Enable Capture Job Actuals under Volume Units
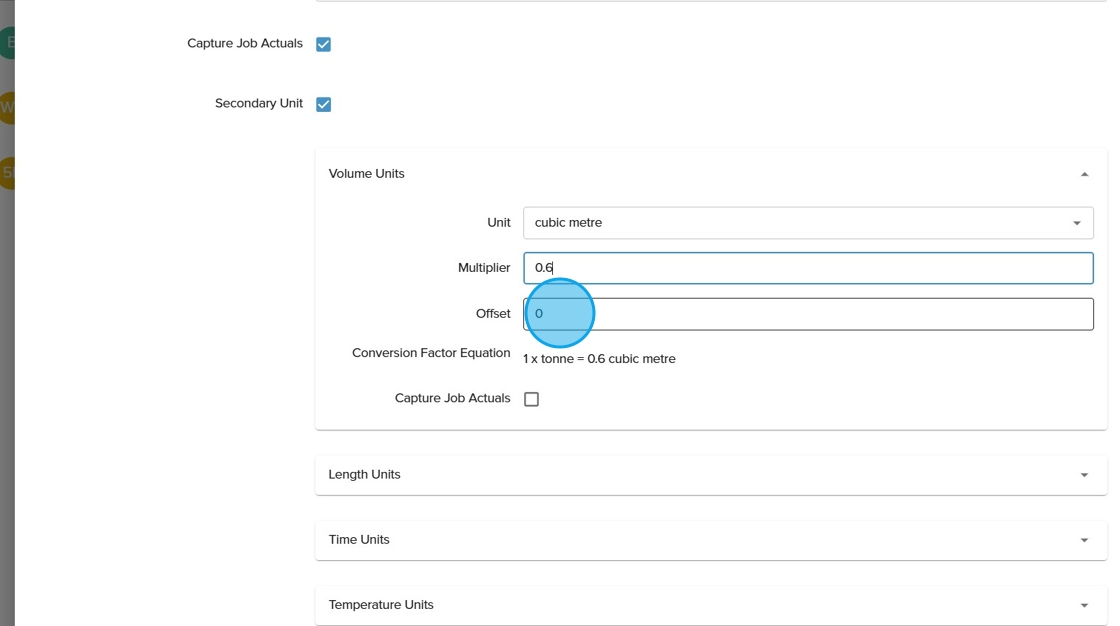Screen dimensions: 1120x626 (531, 399)
